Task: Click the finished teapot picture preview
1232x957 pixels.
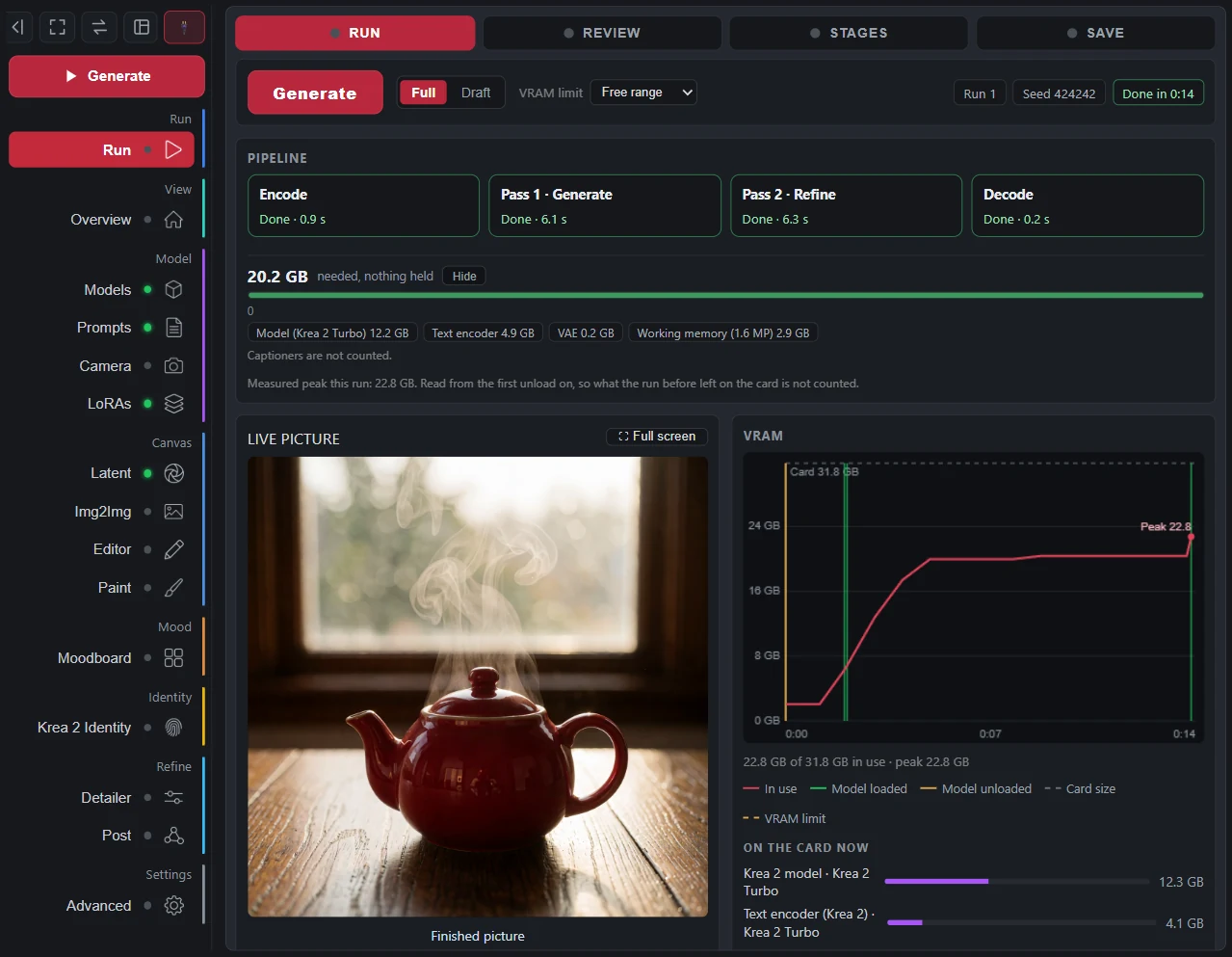Action: [x=478, y=686]
